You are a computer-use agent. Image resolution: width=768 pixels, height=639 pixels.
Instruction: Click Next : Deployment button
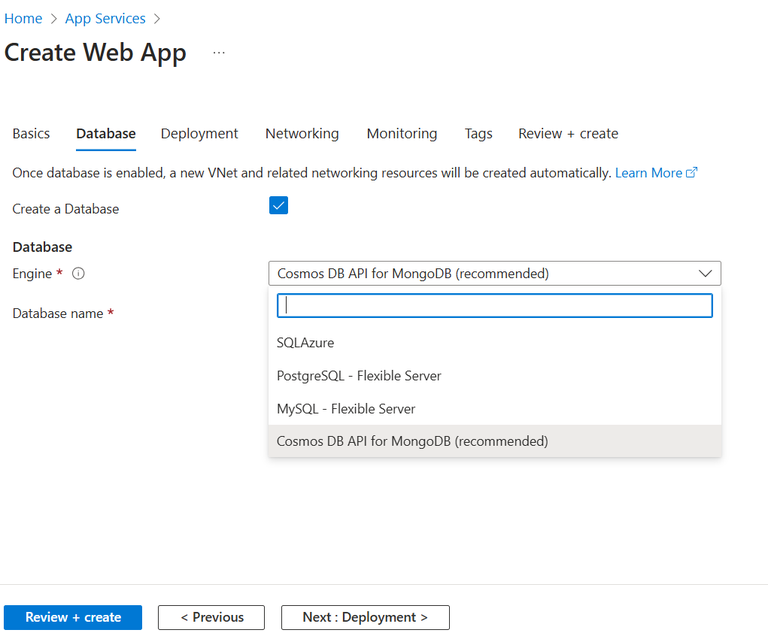(365, 617)
